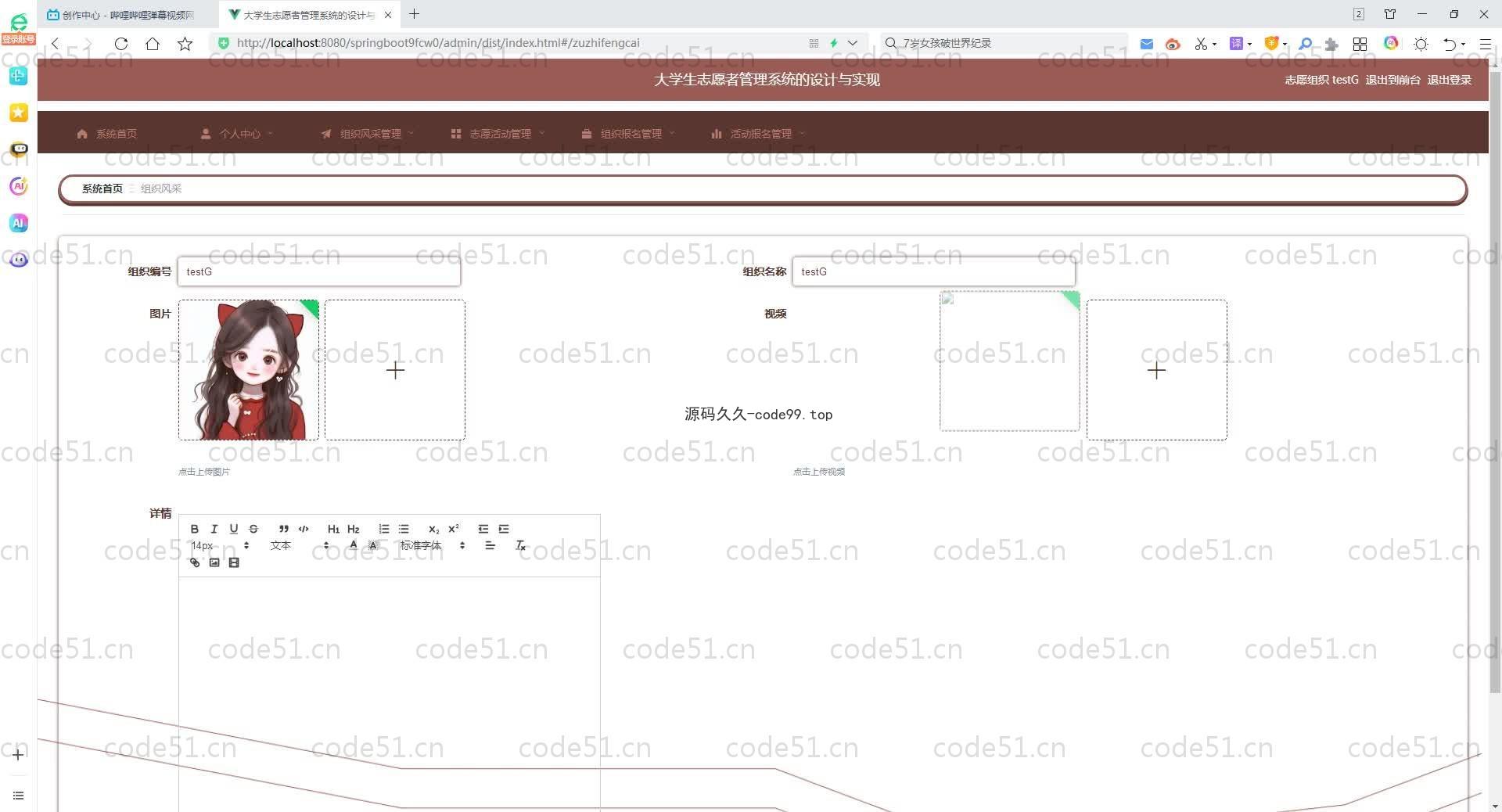Open the browser hamburger menu
The width and height of the screenshot is (1502, 812).
(1486, 44)
